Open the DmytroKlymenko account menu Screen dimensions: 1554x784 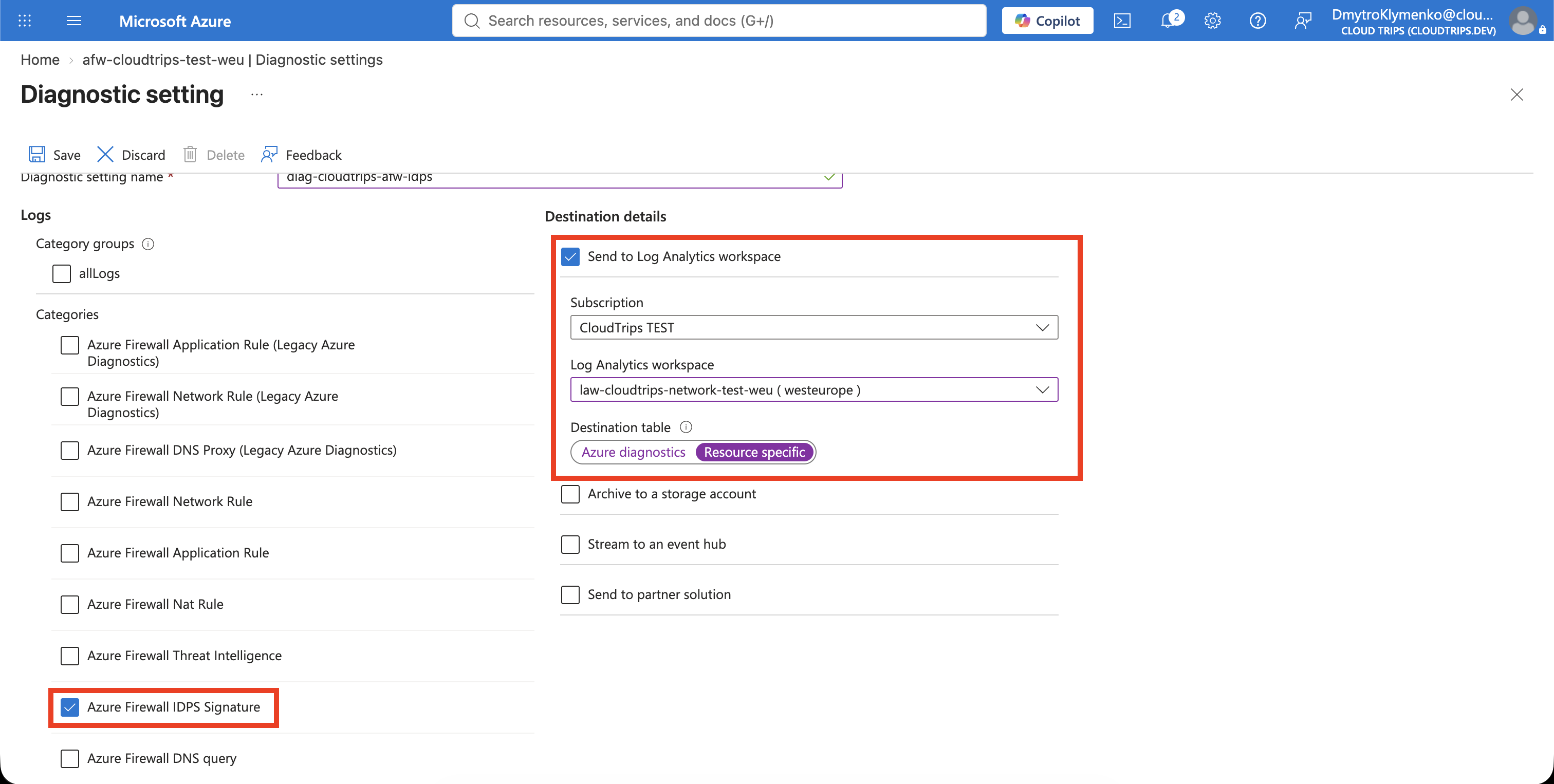pos(1438,21)
